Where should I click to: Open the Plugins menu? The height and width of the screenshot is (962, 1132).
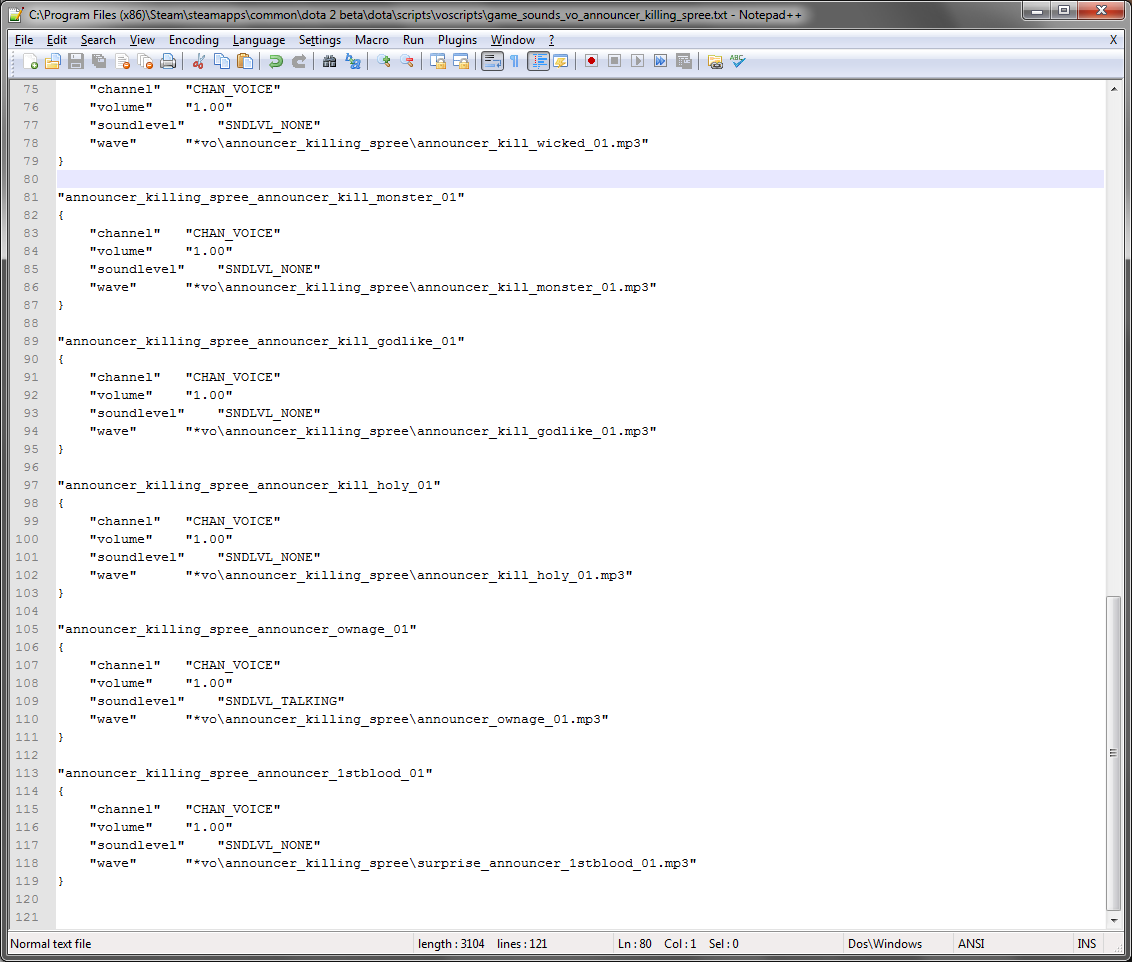point(457,40)
